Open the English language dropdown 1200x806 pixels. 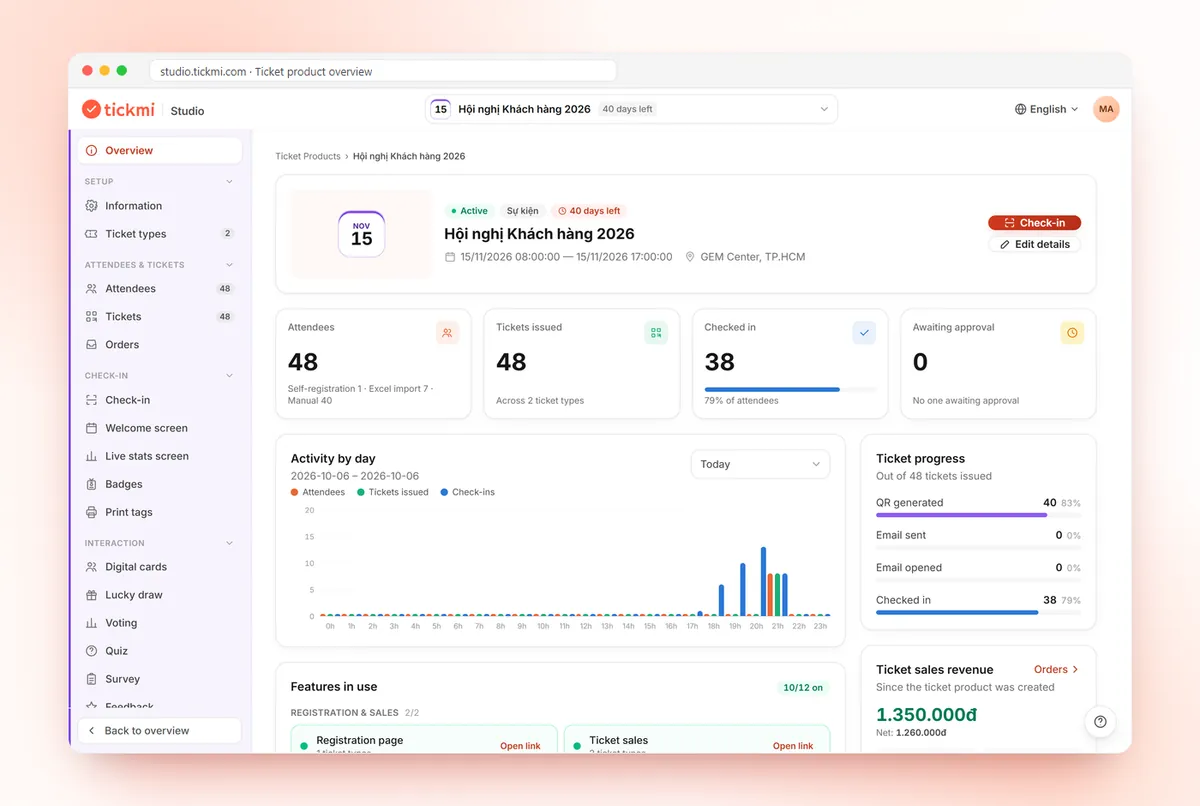pos(1046,109)
